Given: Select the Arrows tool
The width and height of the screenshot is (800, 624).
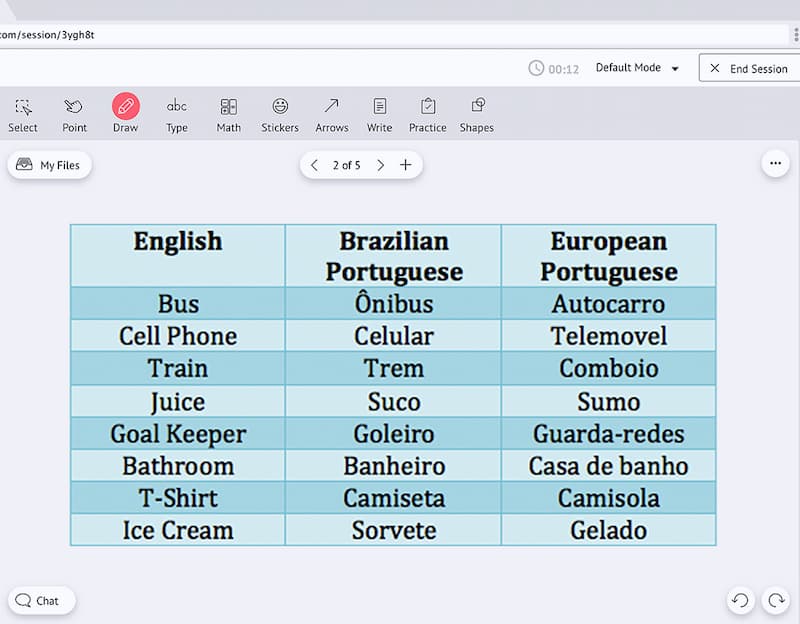Looking at the screenshot, I should [332, 115].
